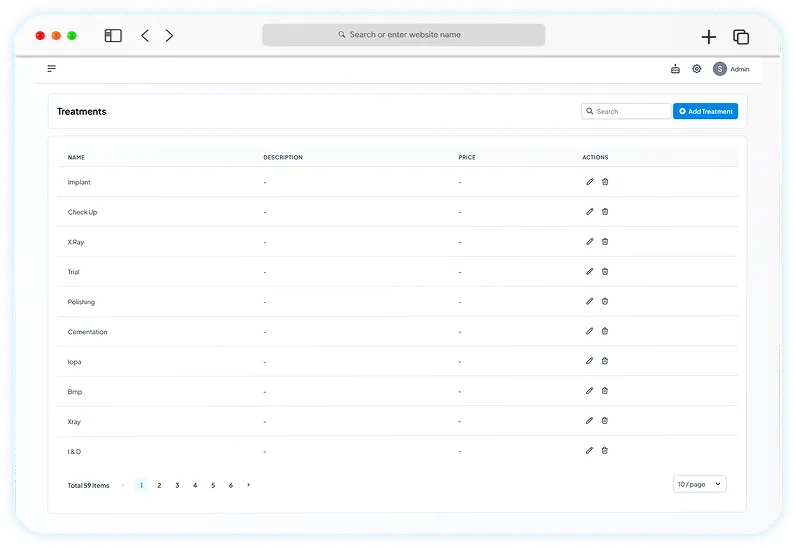Go to pagination page 5
796x548 pixels.
[213, 485]
